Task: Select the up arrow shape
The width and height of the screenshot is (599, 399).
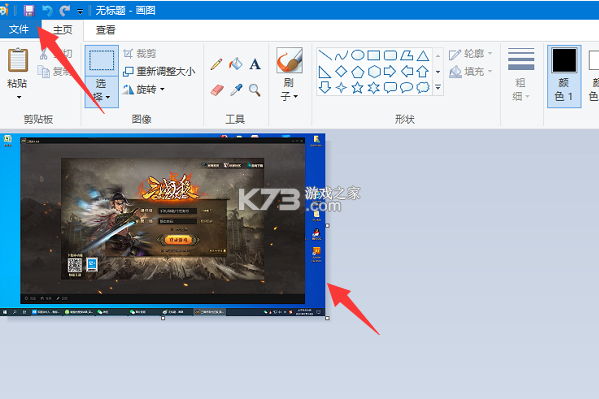Action: pos(423,71)
